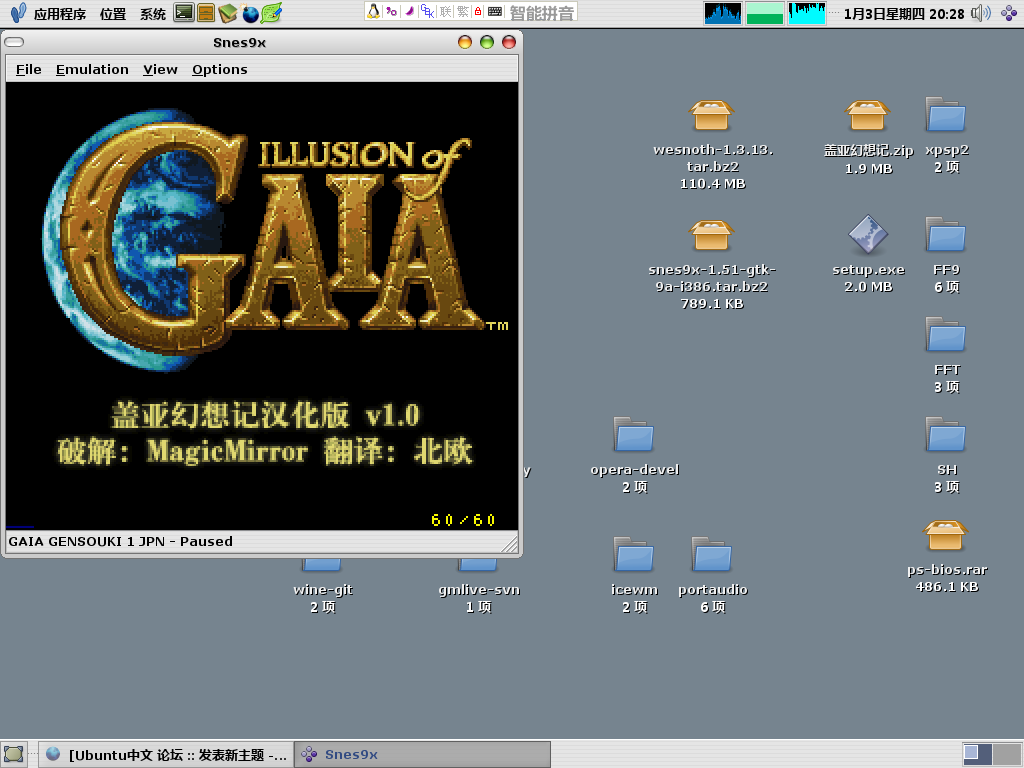Click the gmlive-svn folder label

[479, 590]
